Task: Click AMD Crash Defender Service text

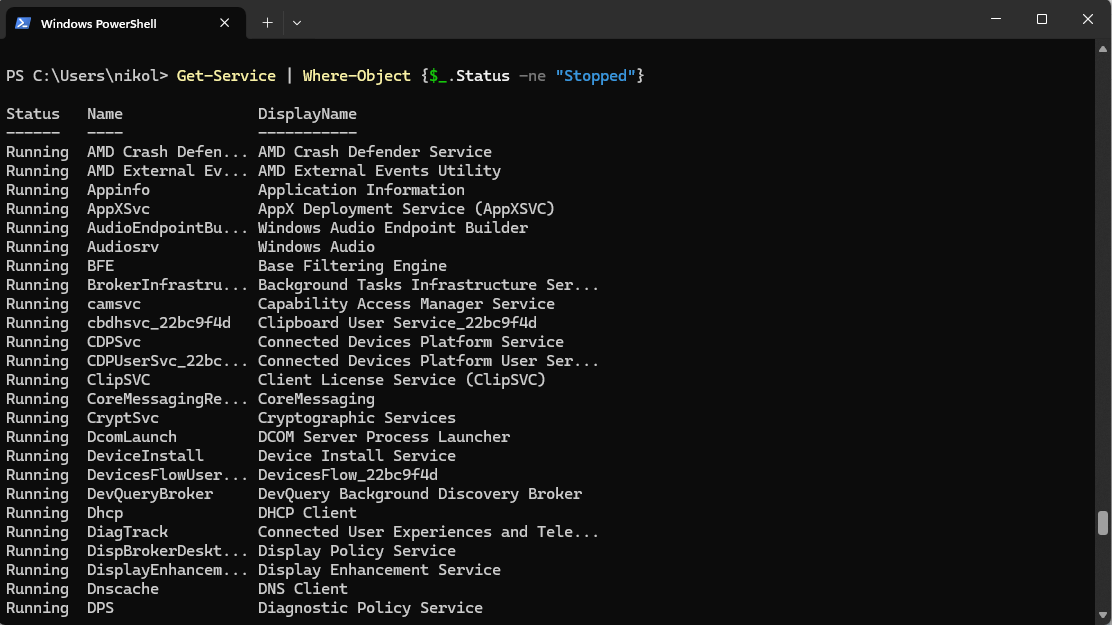Action: (374, 152)
